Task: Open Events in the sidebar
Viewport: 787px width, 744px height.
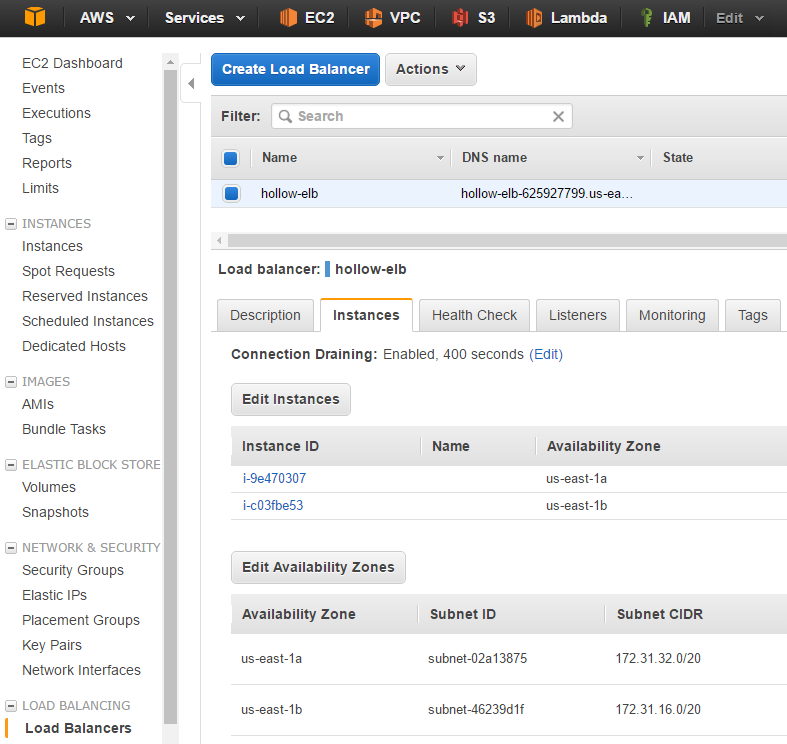Action: 43,88
